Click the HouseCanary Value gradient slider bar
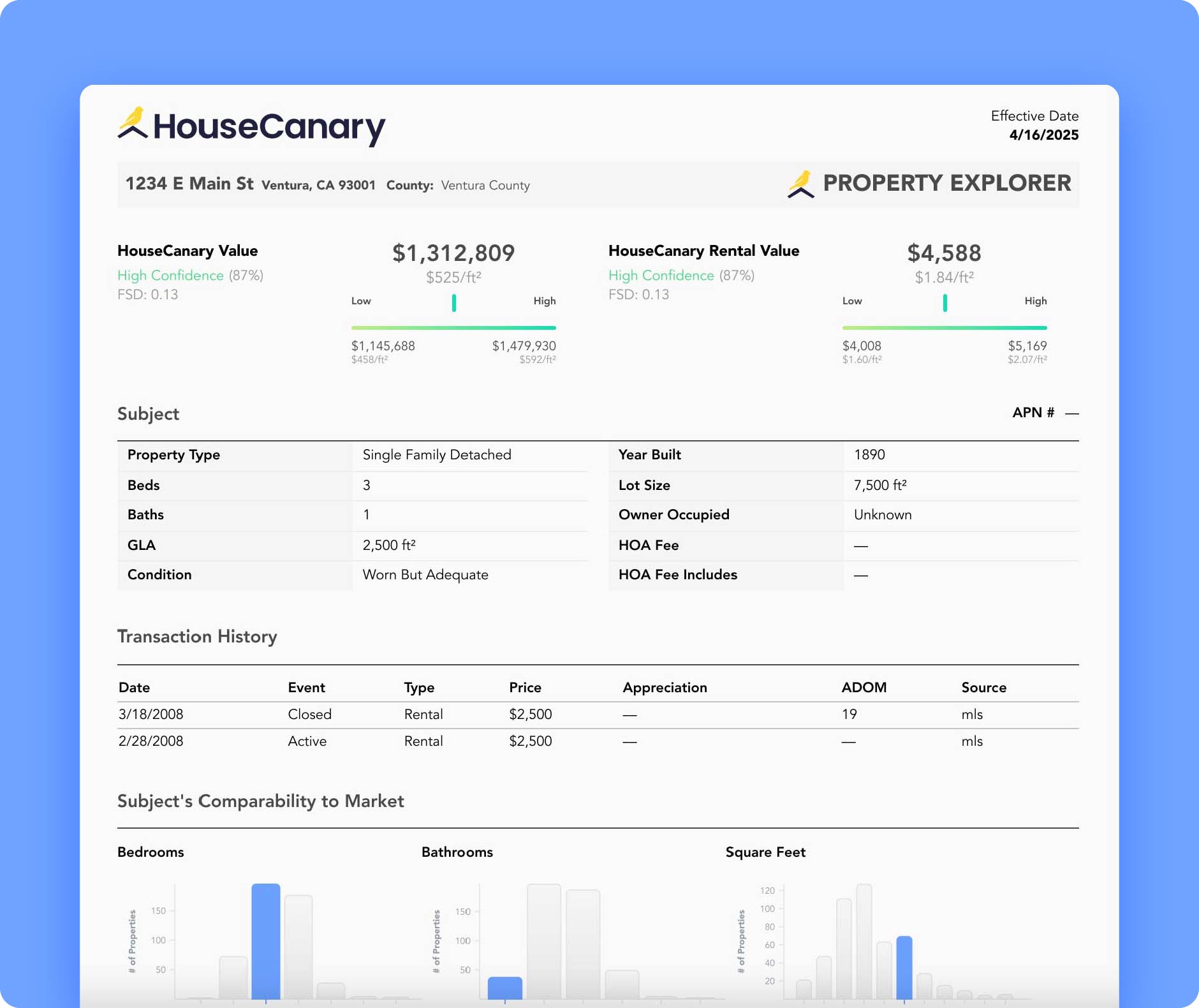 [x=453, y=327]
